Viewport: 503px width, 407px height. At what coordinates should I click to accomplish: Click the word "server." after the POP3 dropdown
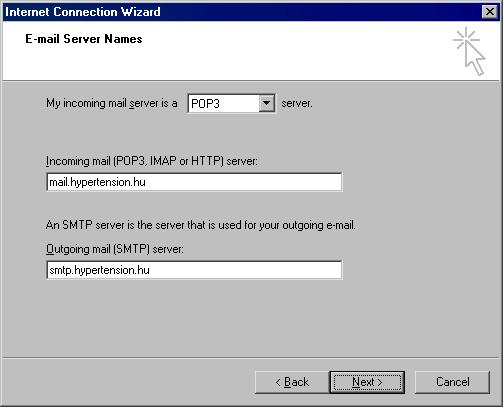(x=297, y=103)
